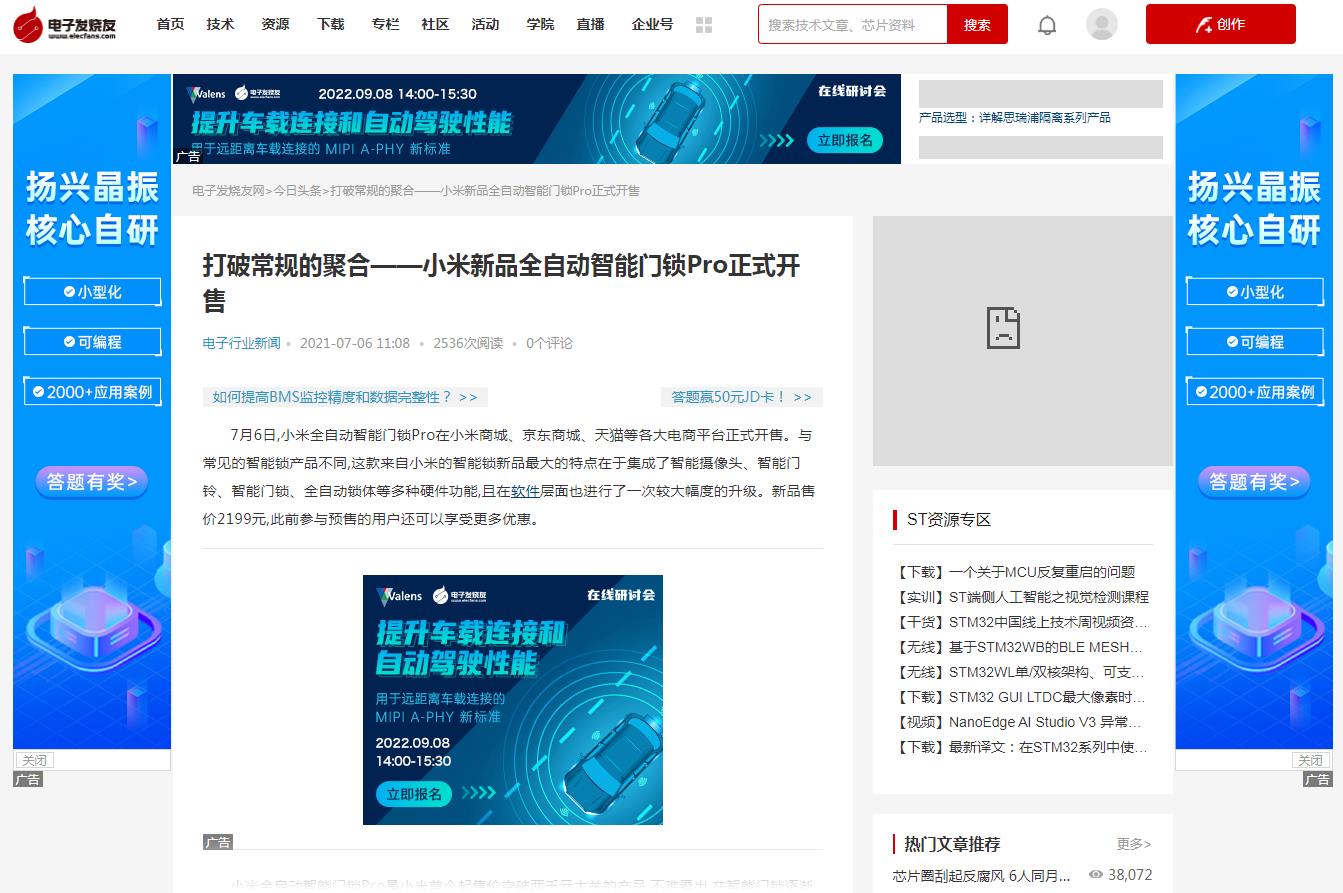Click the red 搜索 button

pyautogui.click(x=977, y=24)
